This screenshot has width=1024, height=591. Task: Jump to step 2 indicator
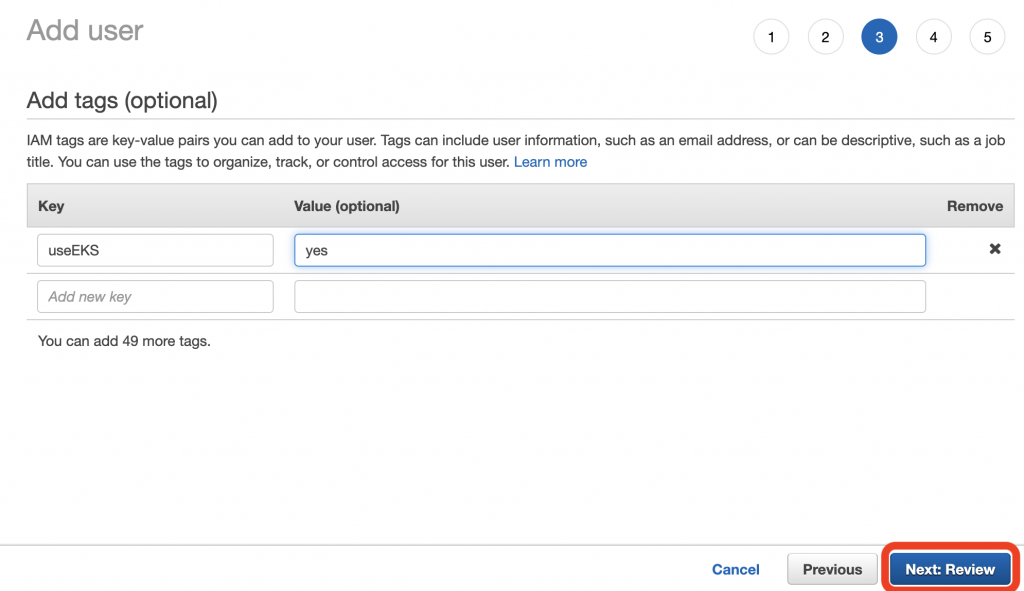[x=825, y=38]
